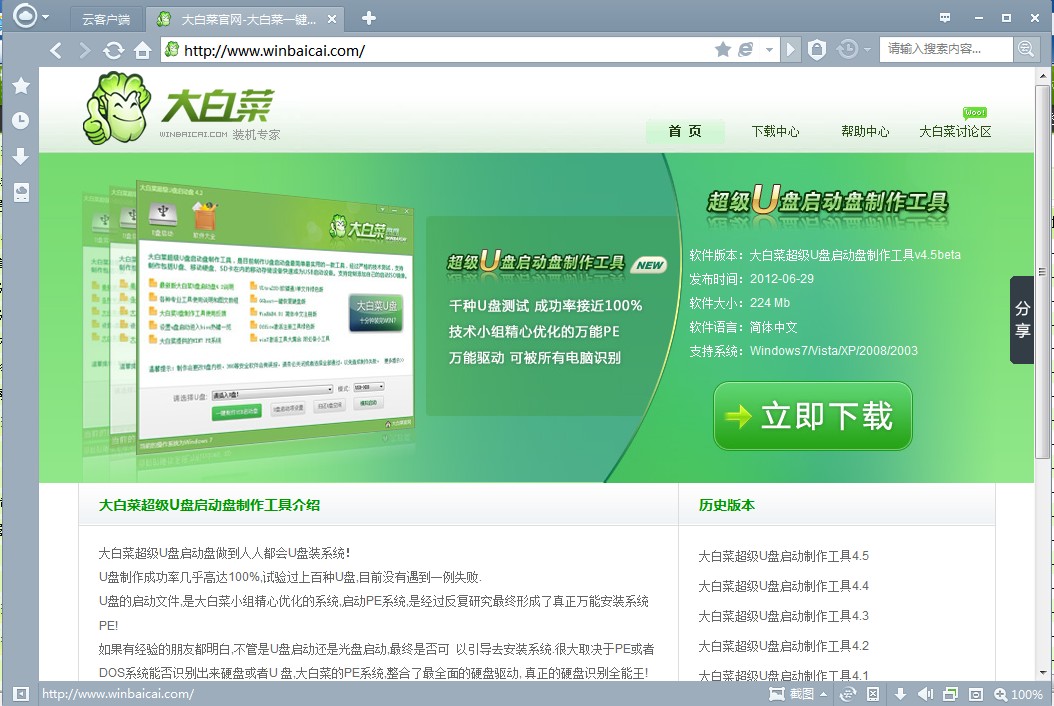Open the favorites star in the sidebar
The image size is (1054, 706).
(20, 86)
